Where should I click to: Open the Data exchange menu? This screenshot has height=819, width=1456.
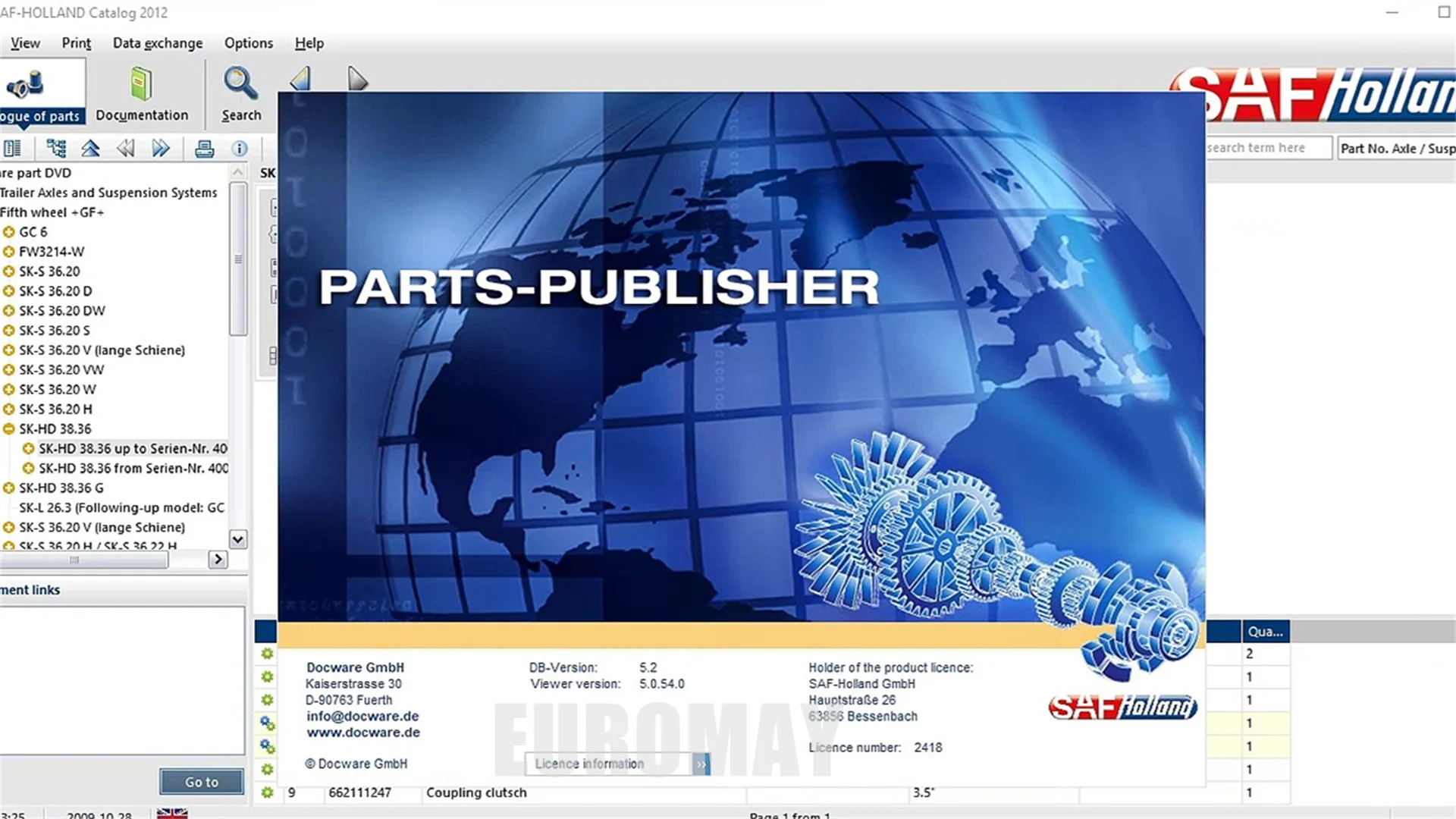158,43
